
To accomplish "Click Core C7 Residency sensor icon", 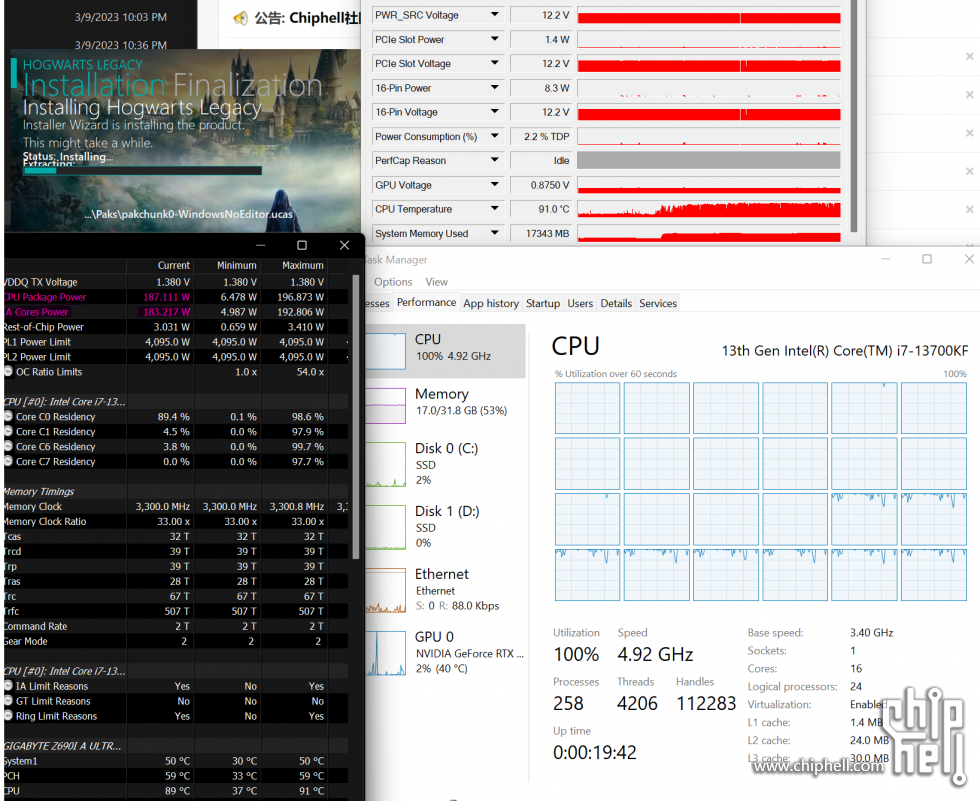I will [8, 461].
